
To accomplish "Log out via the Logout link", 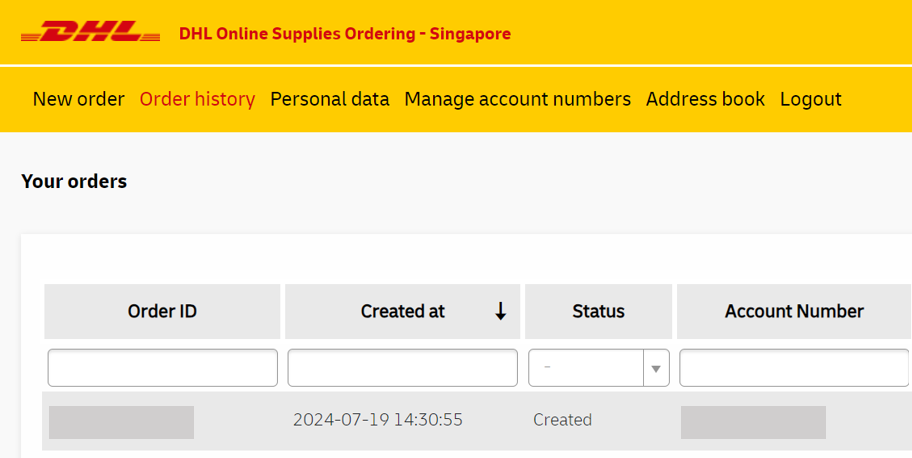I will pos(810,99).
